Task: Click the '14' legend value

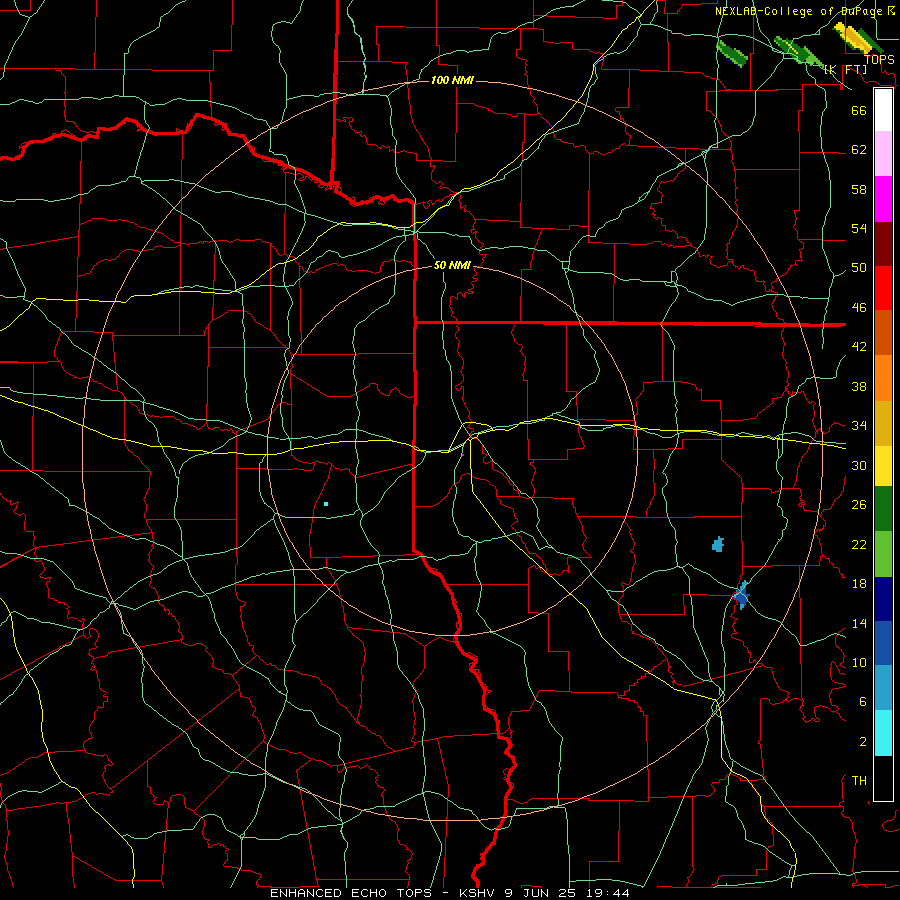Action: click(x=859, y=623)
